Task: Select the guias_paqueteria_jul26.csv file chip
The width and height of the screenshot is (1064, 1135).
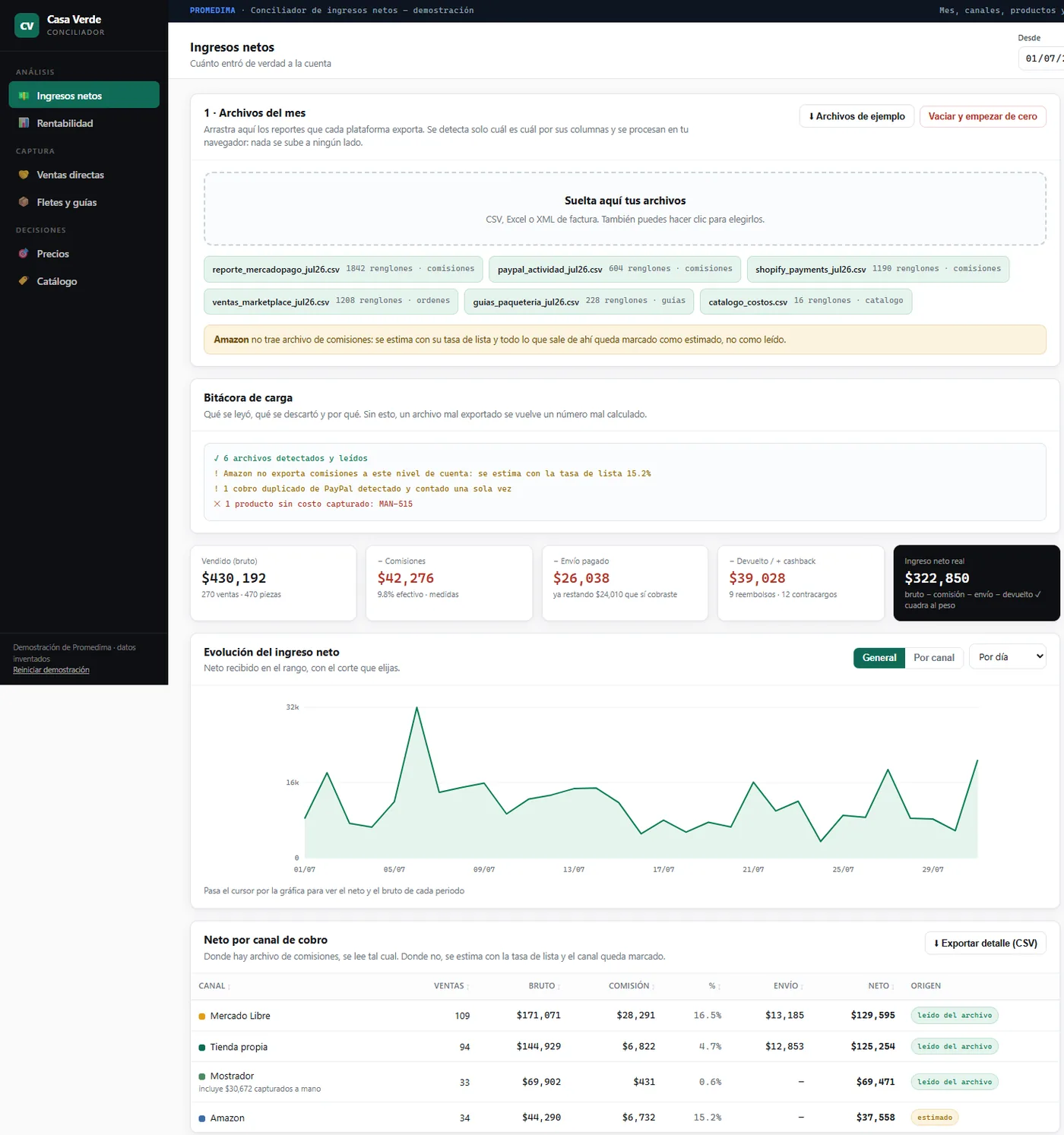Action: [x=579, y=302]
